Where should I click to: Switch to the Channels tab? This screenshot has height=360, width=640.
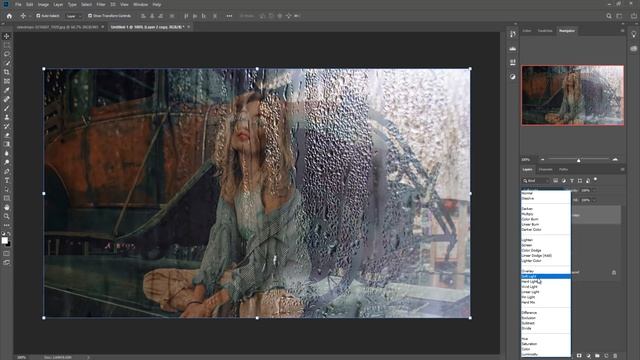click(x=546, y=169)
